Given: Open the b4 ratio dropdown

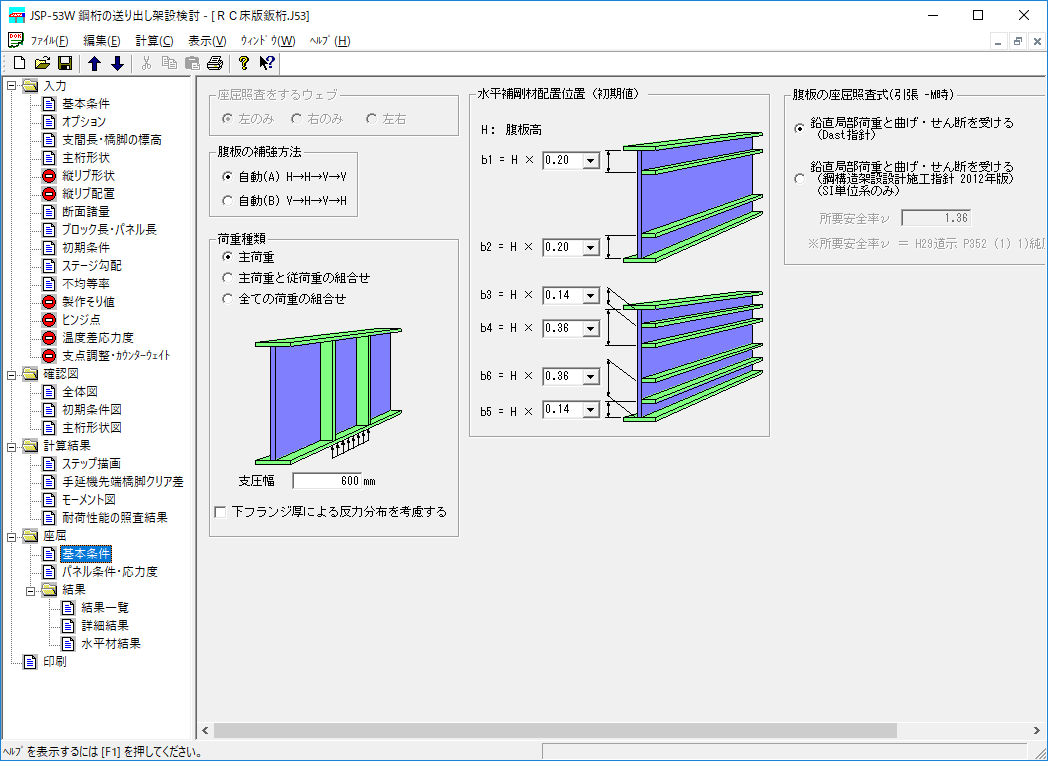Looking at the screenshot, I should pos(589,328).
